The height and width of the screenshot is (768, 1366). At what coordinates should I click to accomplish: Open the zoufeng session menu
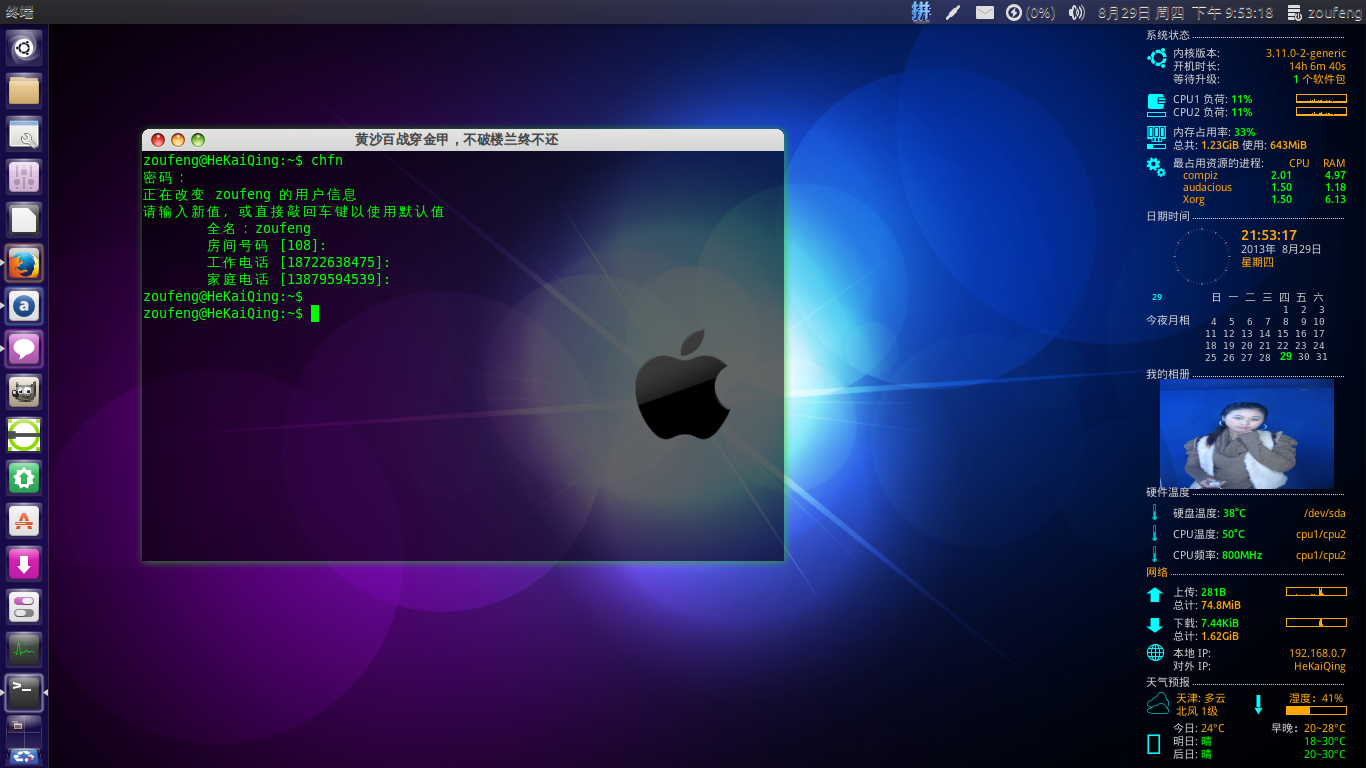[x=1324, y=12]
